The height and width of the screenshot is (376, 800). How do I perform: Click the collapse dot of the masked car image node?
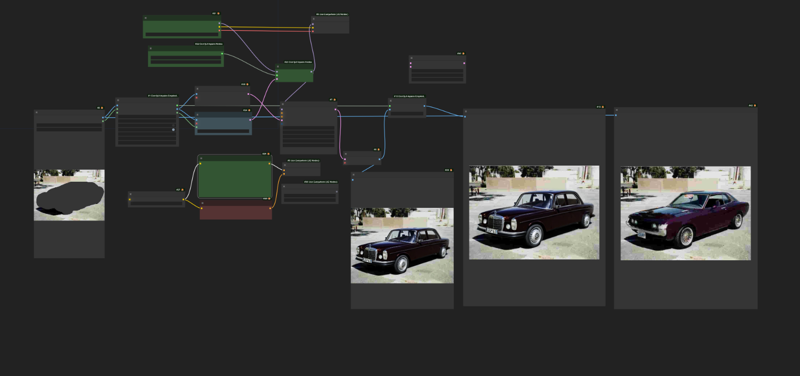[37, 113]
